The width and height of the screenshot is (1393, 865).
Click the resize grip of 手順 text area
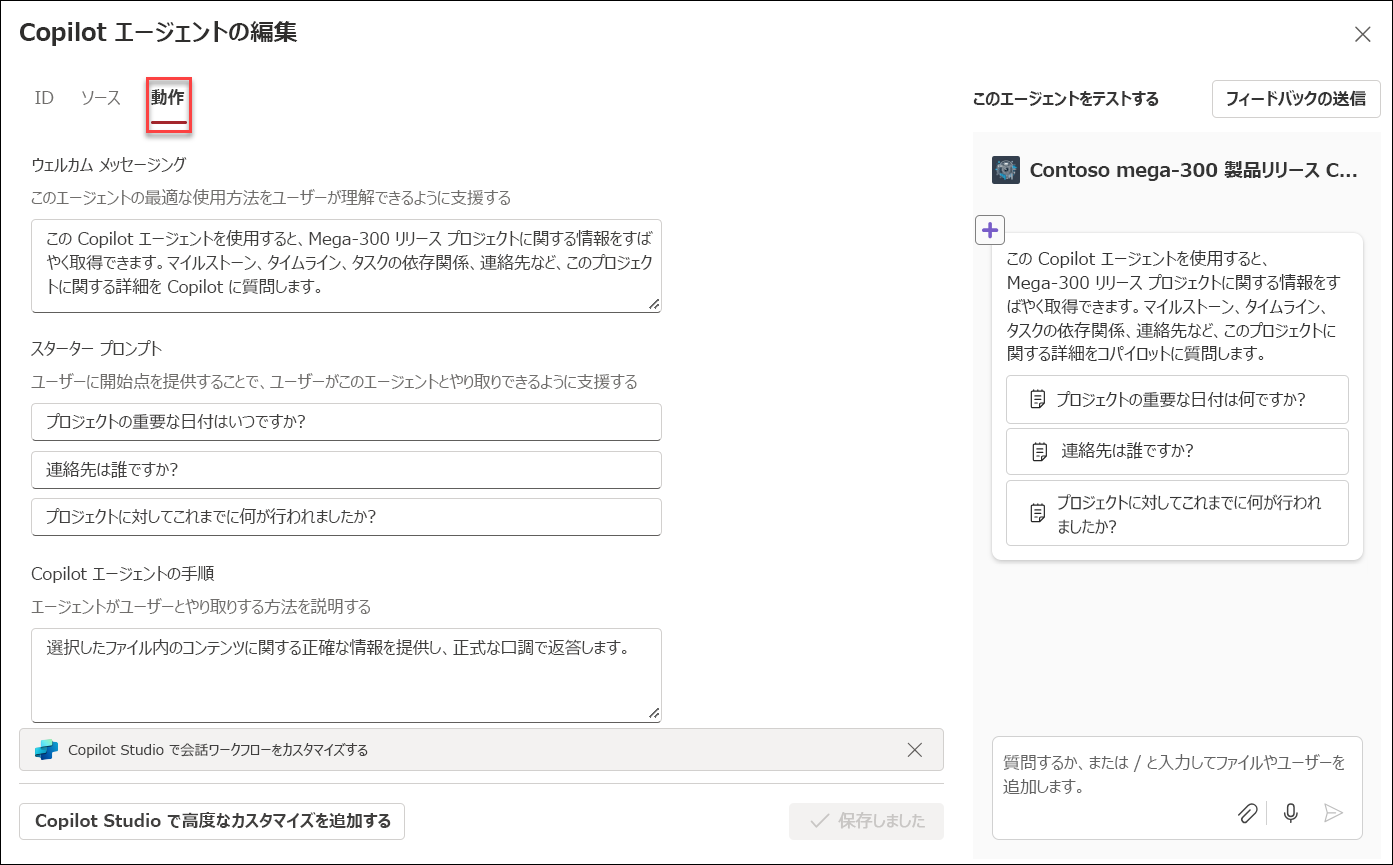654,714
